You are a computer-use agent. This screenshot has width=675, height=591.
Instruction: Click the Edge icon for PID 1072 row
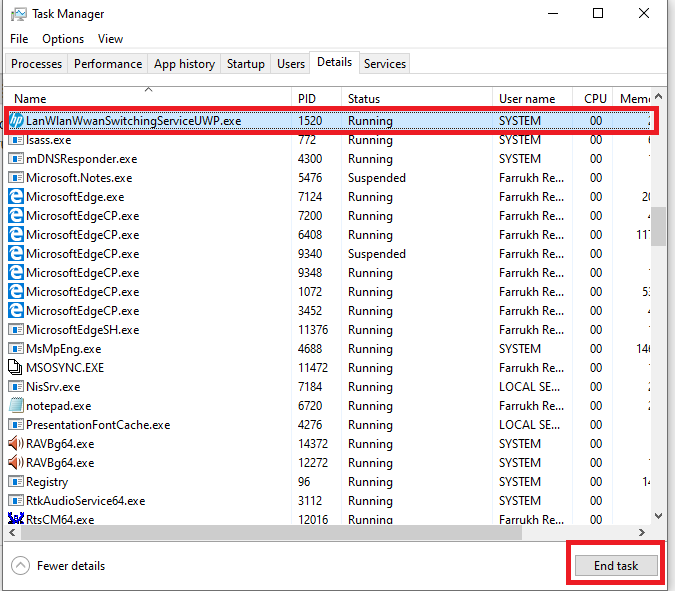[x=16, y=291]
